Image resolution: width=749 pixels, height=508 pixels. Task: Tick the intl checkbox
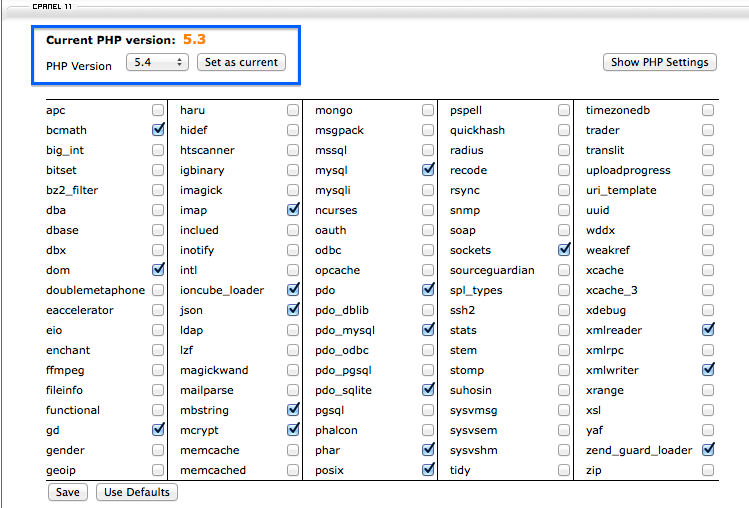point(293,270)
